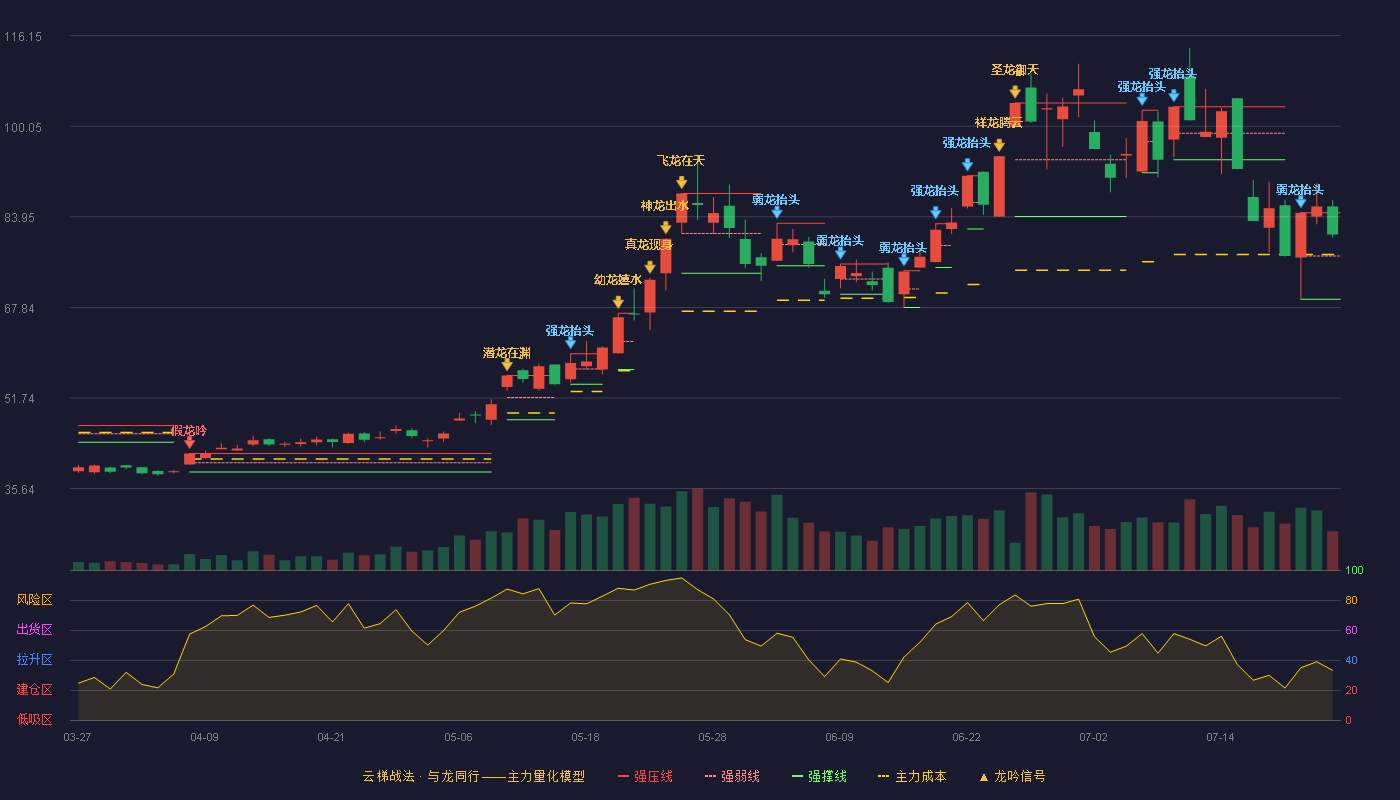Click the 06-22 date axis label
Screen dimensions: 1400x800
(966, 737)
